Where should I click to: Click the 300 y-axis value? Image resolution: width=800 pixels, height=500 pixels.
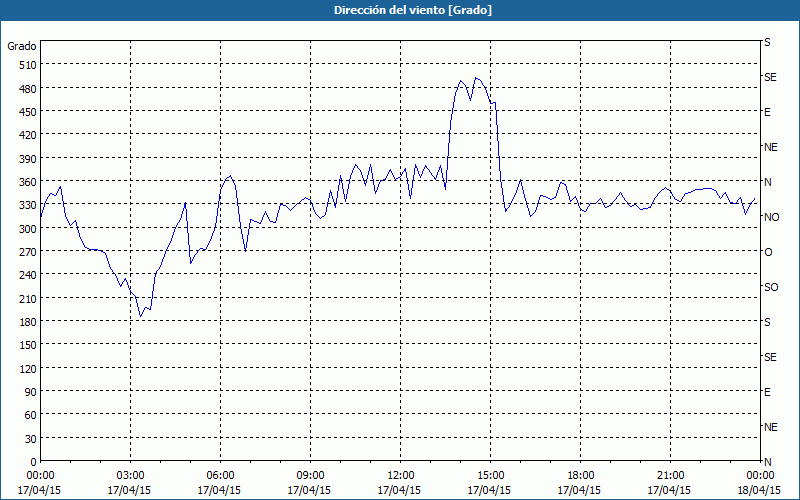tap(28, 229)
